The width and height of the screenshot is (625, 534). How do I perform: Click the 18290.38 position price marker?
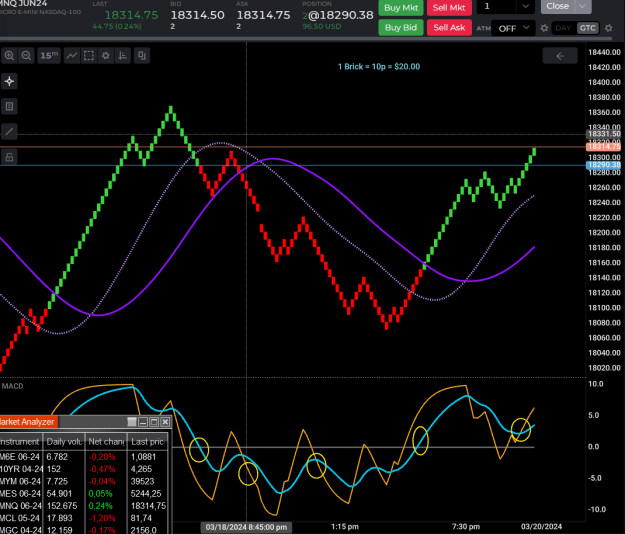(x=603, y=165)
